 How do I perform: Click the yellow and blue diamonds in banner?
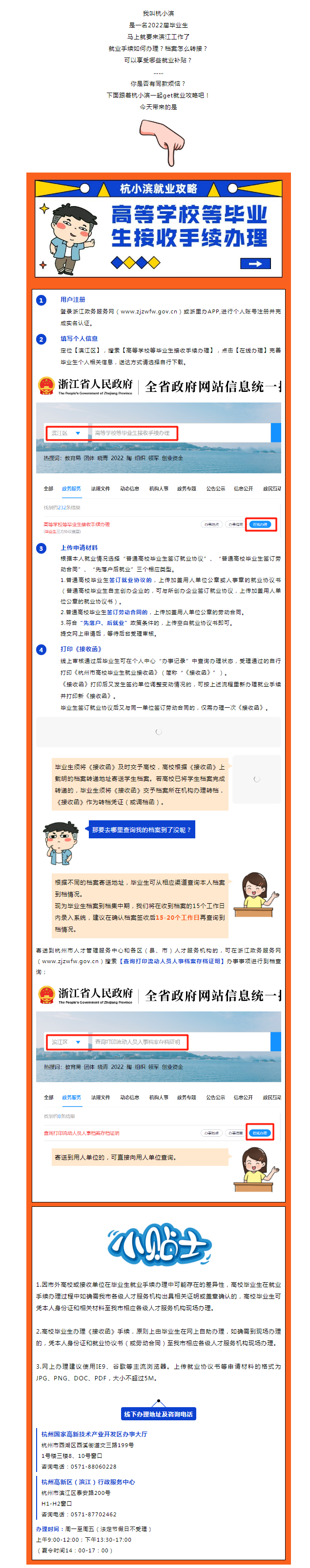136,262
